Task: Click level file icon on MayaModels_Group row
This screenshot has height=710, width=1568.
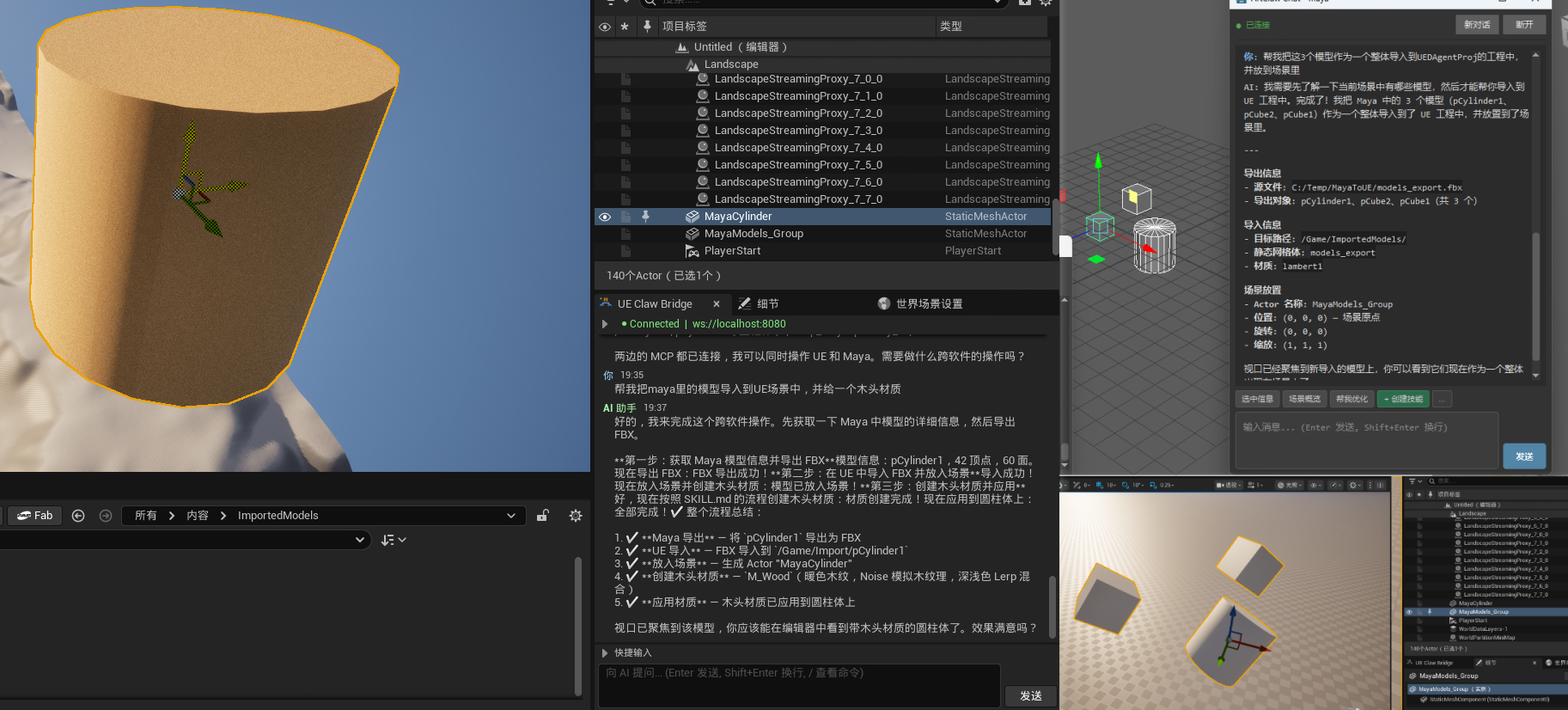Action: 626,234
